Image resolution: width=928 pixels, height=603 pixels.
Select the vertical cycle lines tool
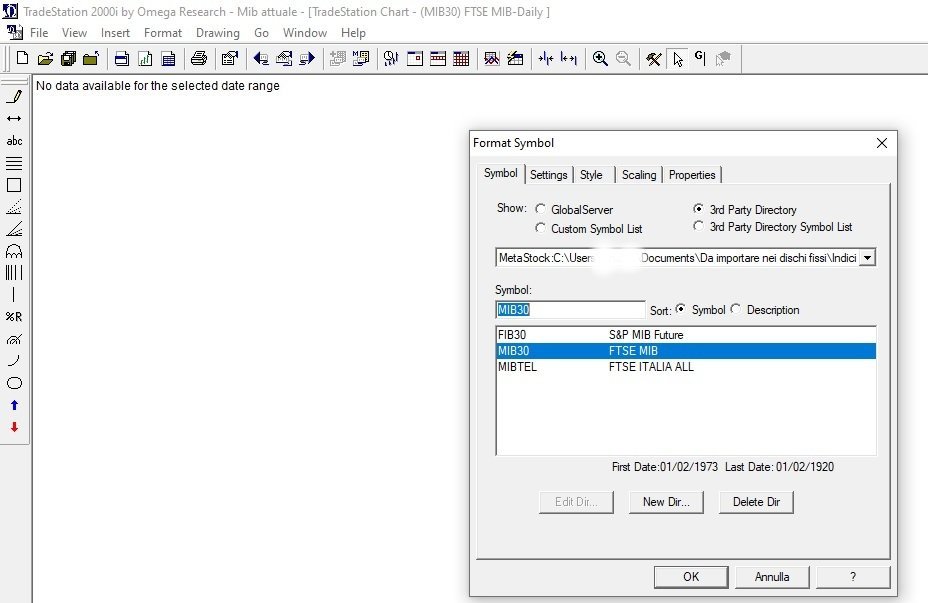[x=14, y=273]
